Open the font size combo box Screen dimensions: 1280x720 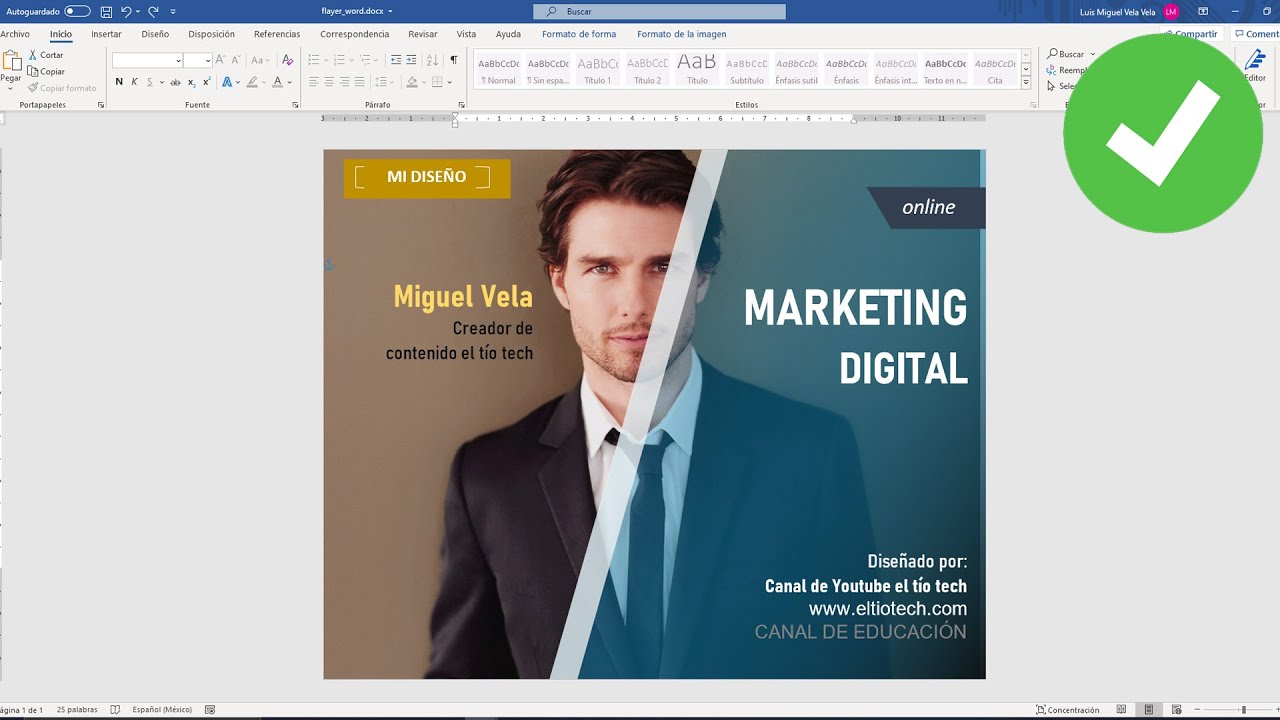tap(198, 61)
